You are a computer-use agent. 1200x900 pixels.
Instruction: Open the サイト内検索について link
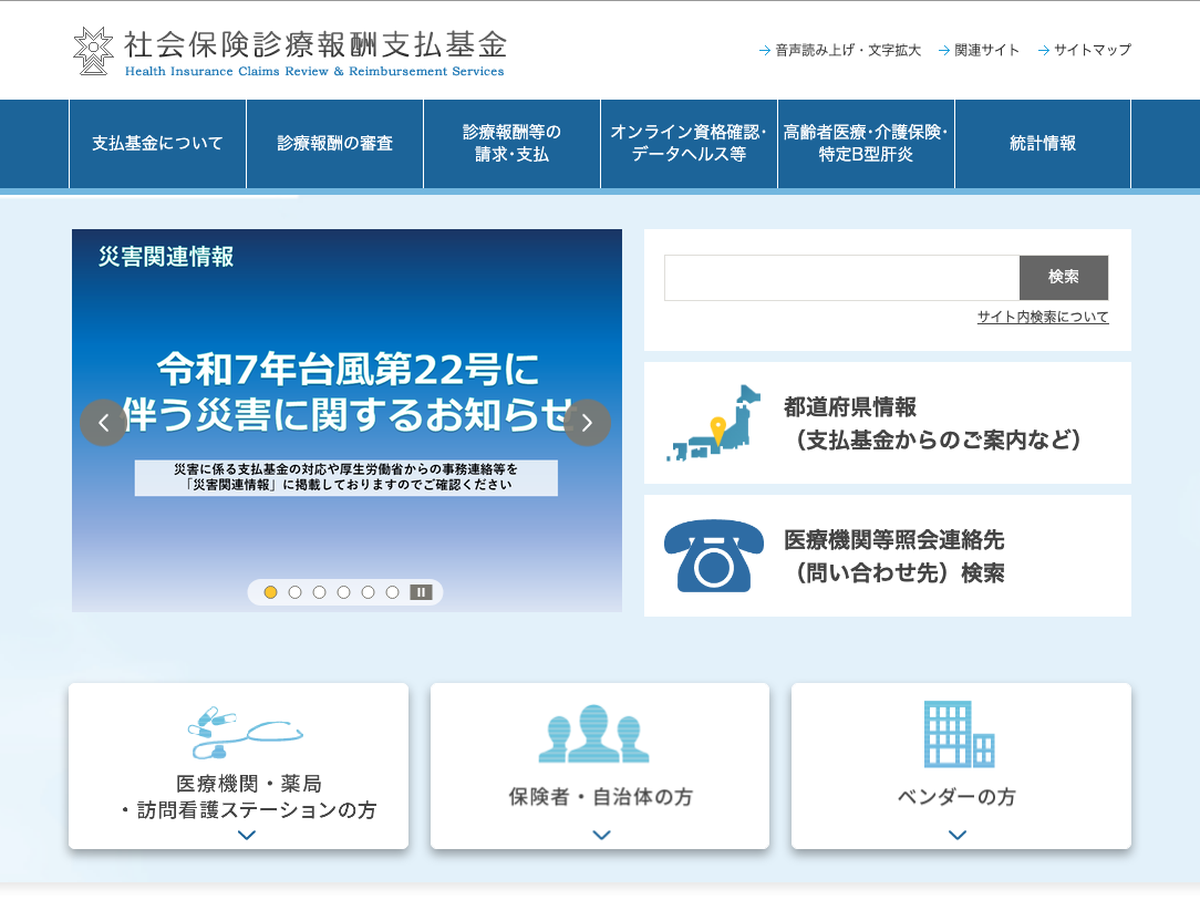[1042, 317]
